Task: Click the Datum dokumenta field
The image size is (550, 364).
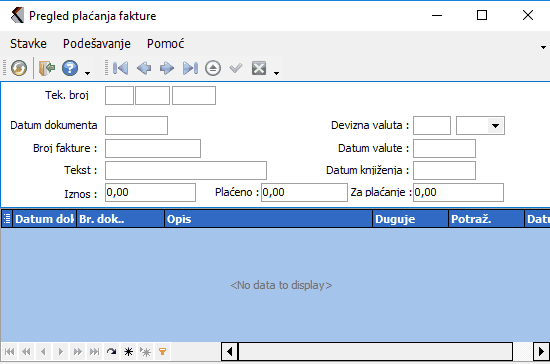Action: (x=136, y=126)
